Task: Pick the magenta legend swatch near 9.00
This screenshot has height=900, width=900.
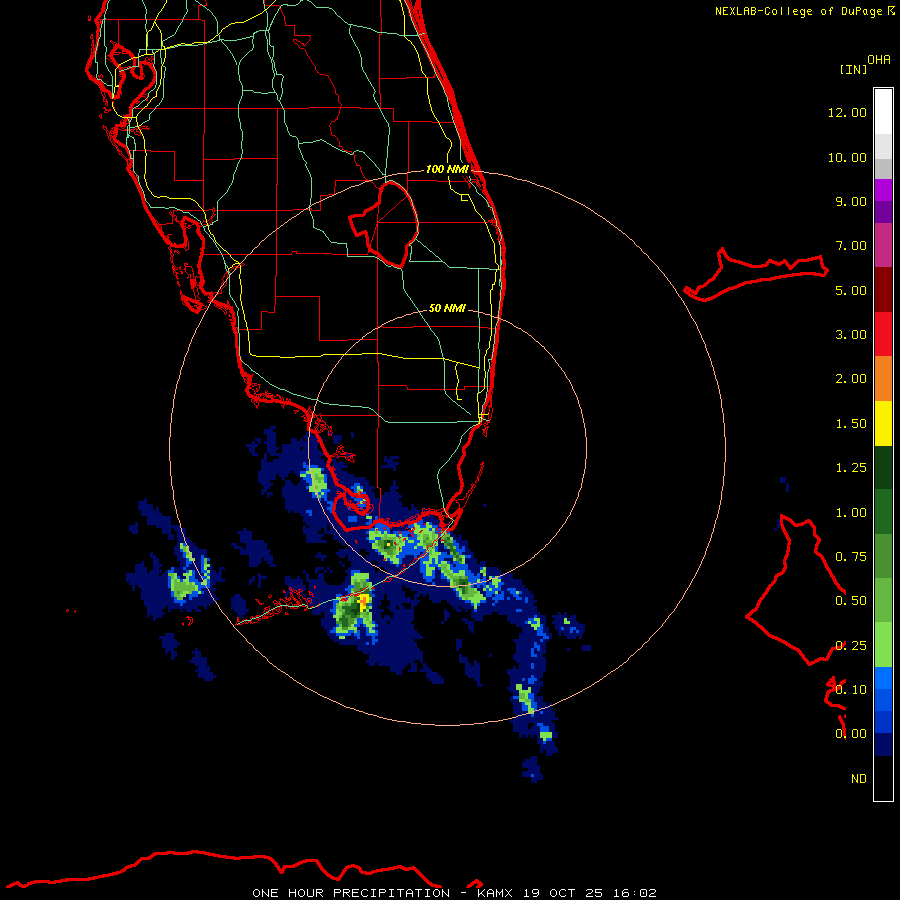Action: point(883,191)
